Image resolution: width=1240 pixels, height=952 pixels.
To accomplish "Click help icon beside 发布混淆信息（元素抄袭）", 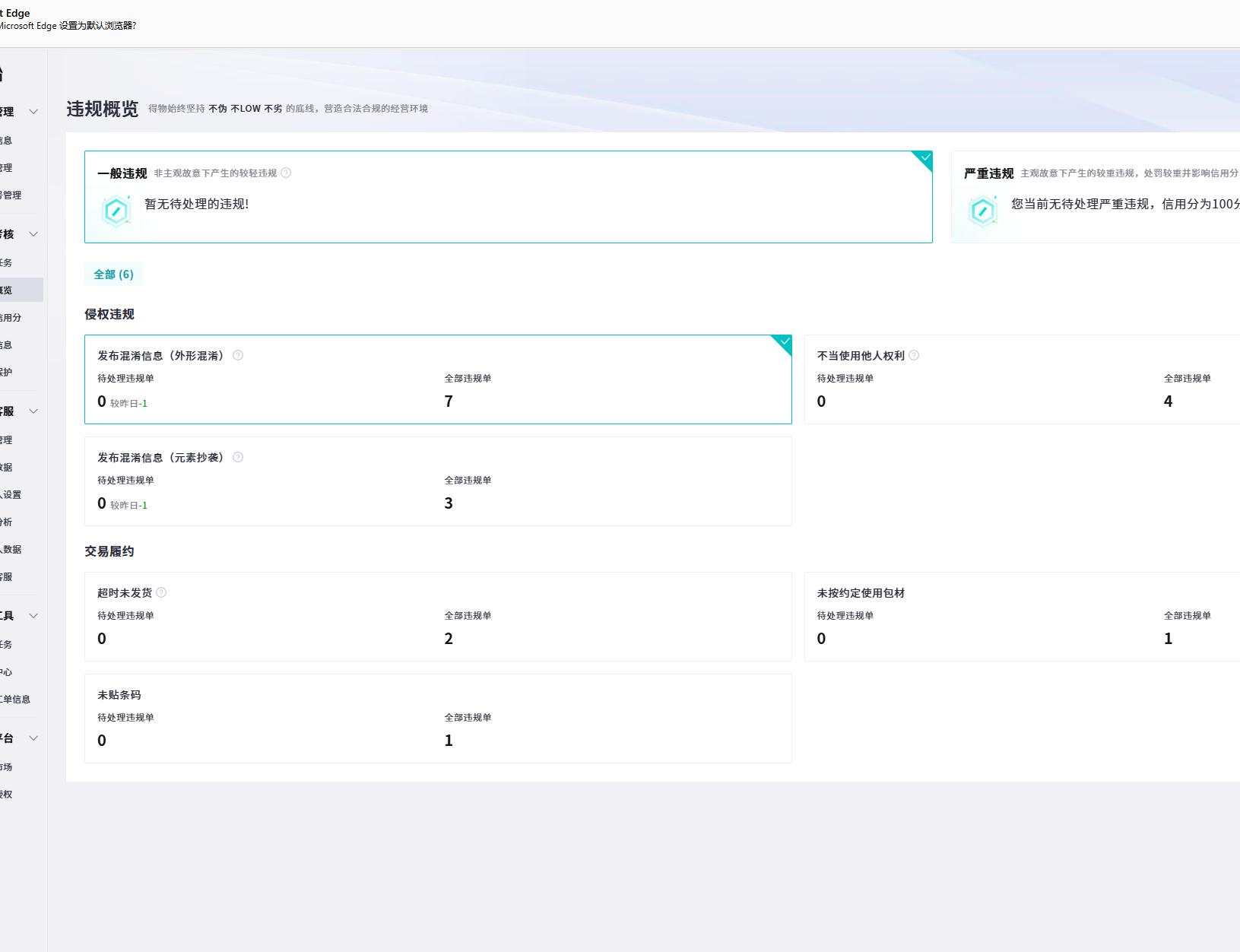I will click(238, 457).
